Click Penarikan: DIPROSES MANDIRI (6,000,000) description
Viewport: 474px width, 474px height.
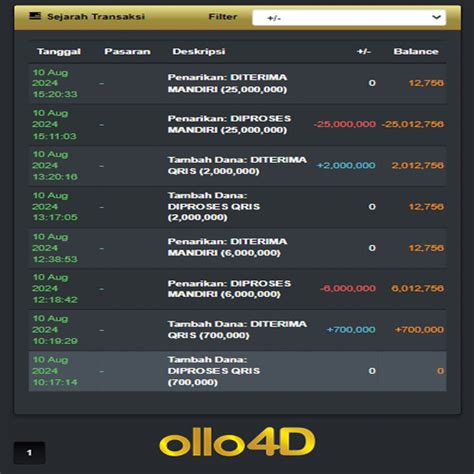pos(229,289)
